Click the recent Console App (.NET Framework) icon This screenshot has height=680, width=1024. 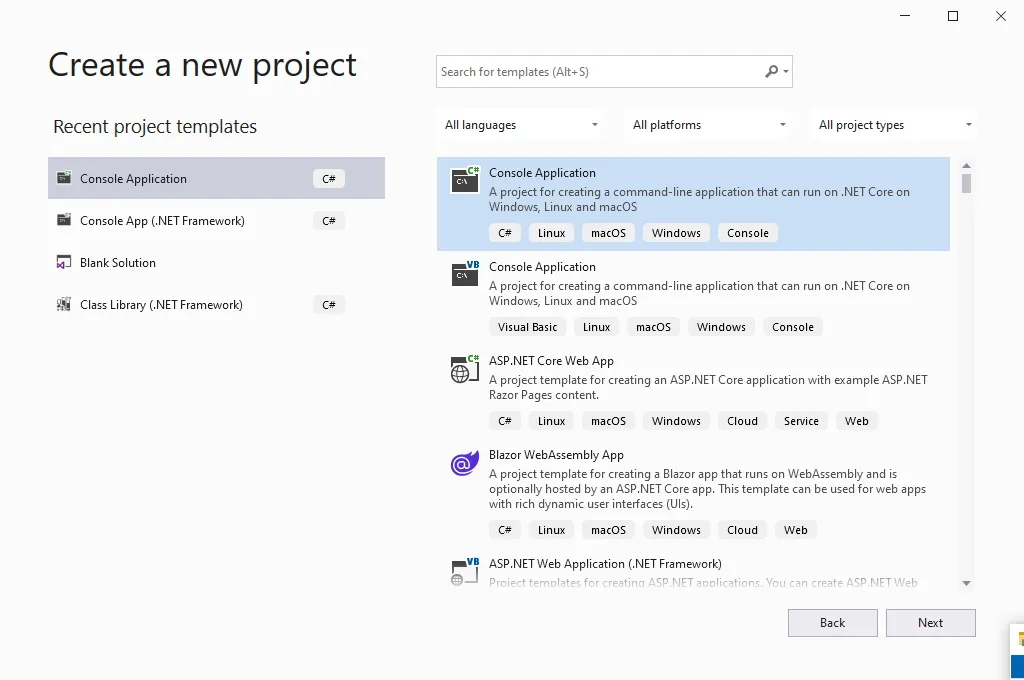pos(64,221)
